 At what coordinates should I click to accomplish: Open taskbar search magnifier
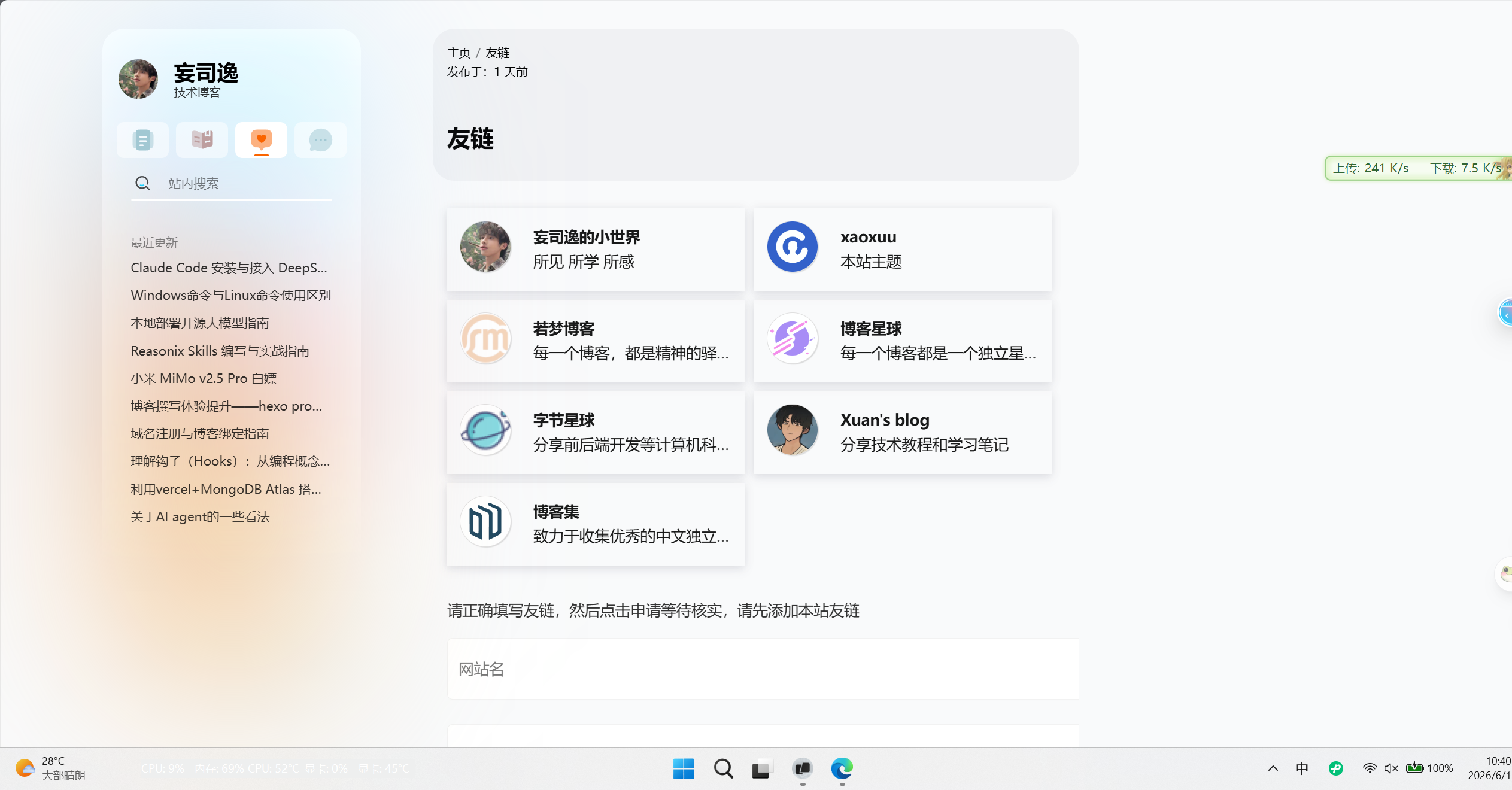[x=723, y=768]
